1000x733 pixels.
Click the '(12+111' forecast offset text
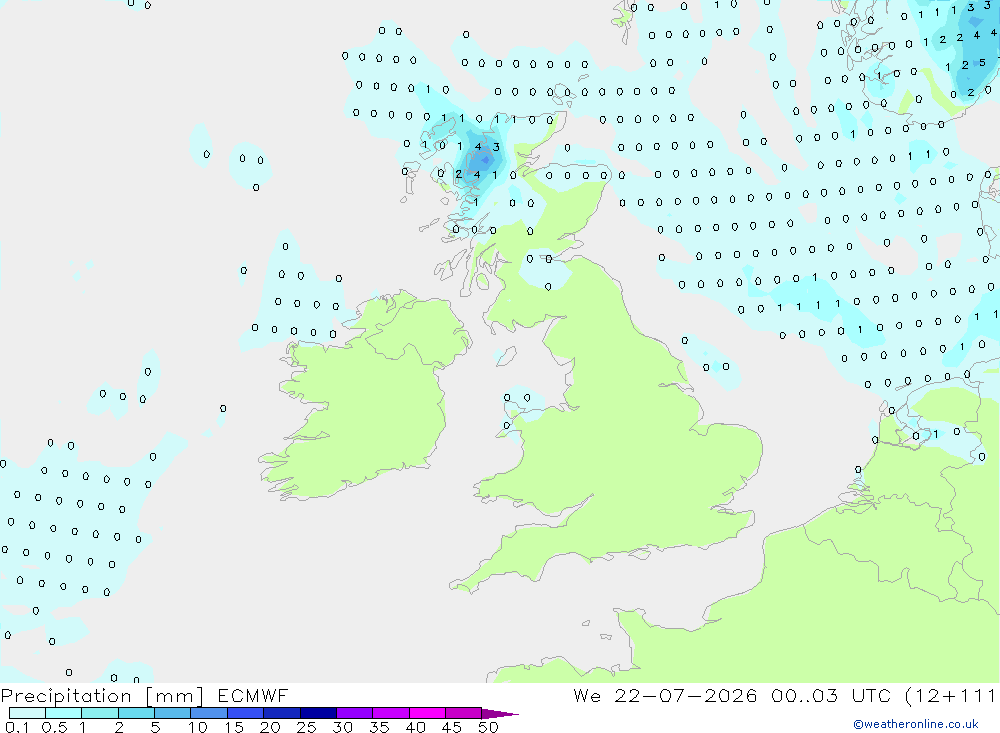(950, 695)
